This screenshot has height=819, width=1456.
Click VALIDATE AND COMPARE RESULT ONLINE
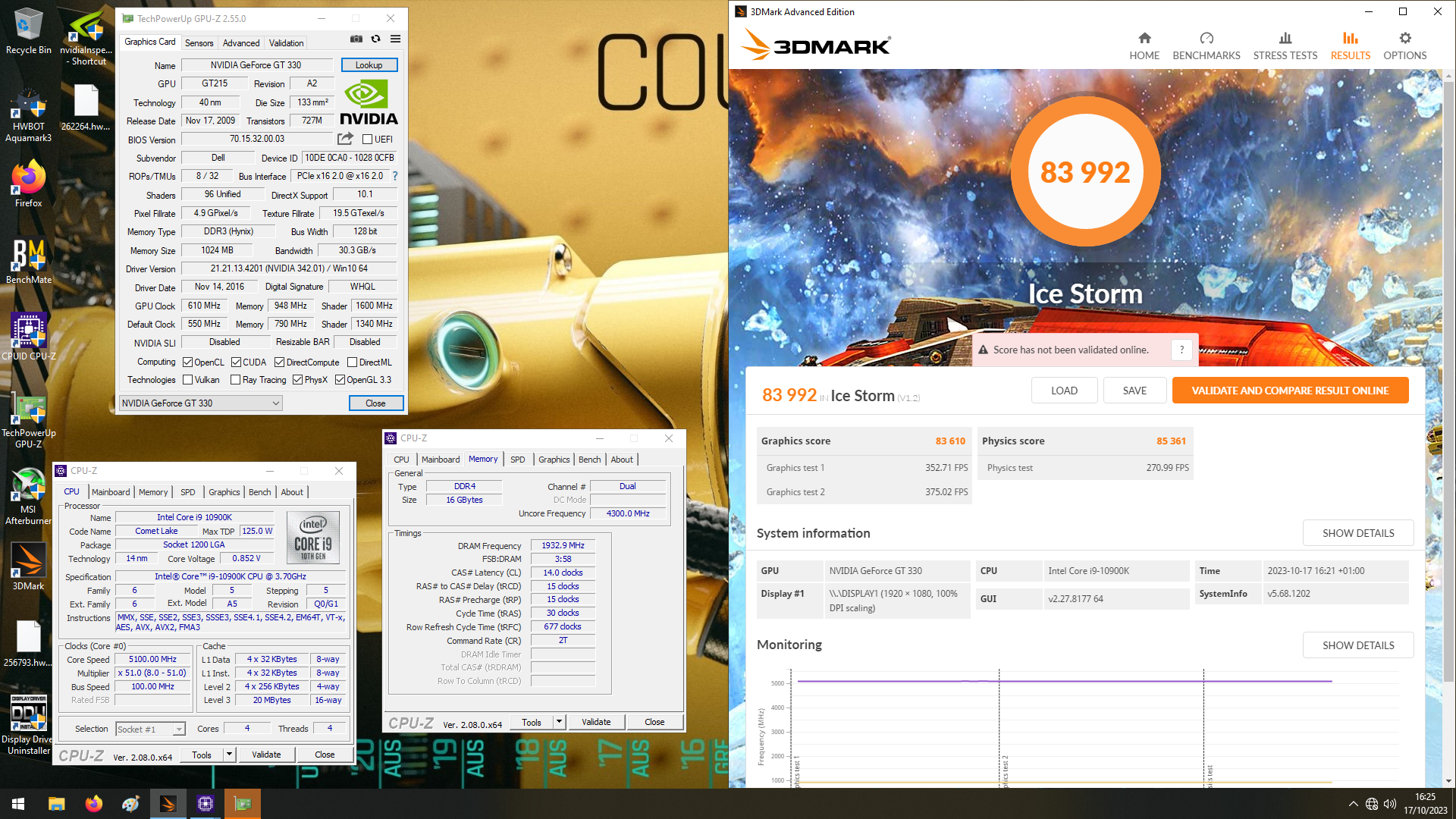[1290, 391]
